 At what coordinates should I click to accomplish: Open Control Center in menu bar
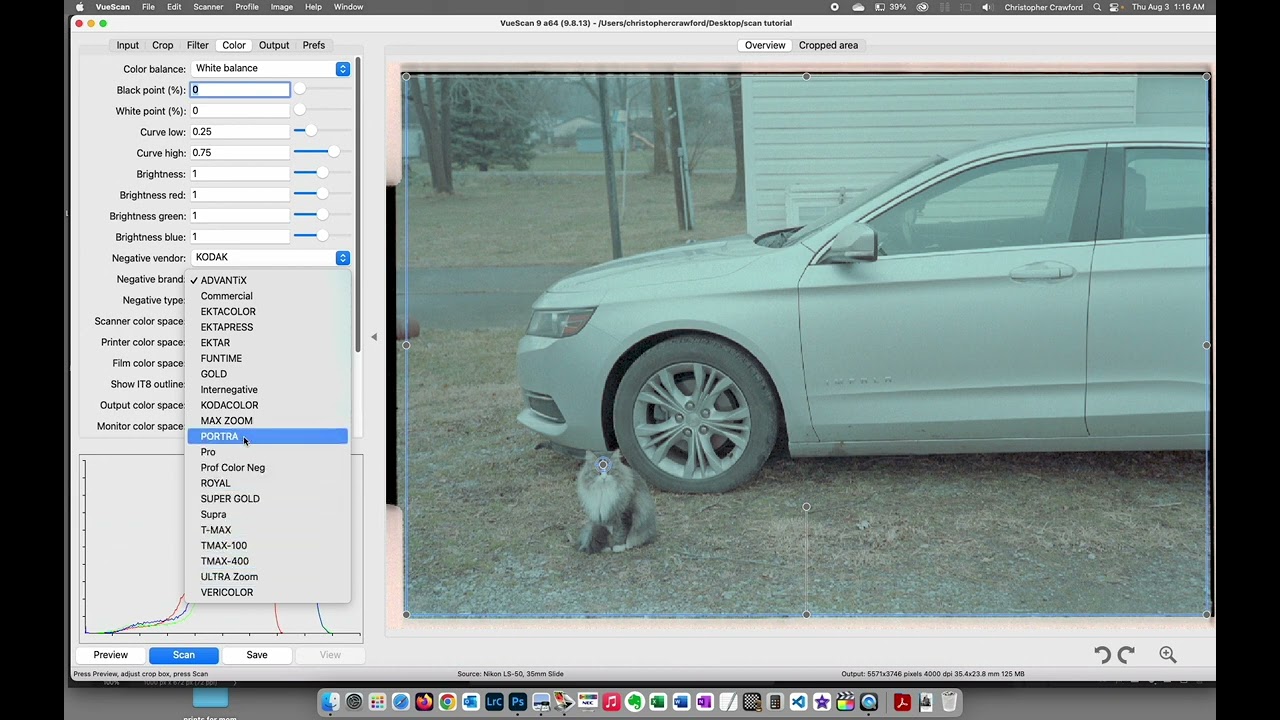pyautogui.click(x=1115, y=7)
